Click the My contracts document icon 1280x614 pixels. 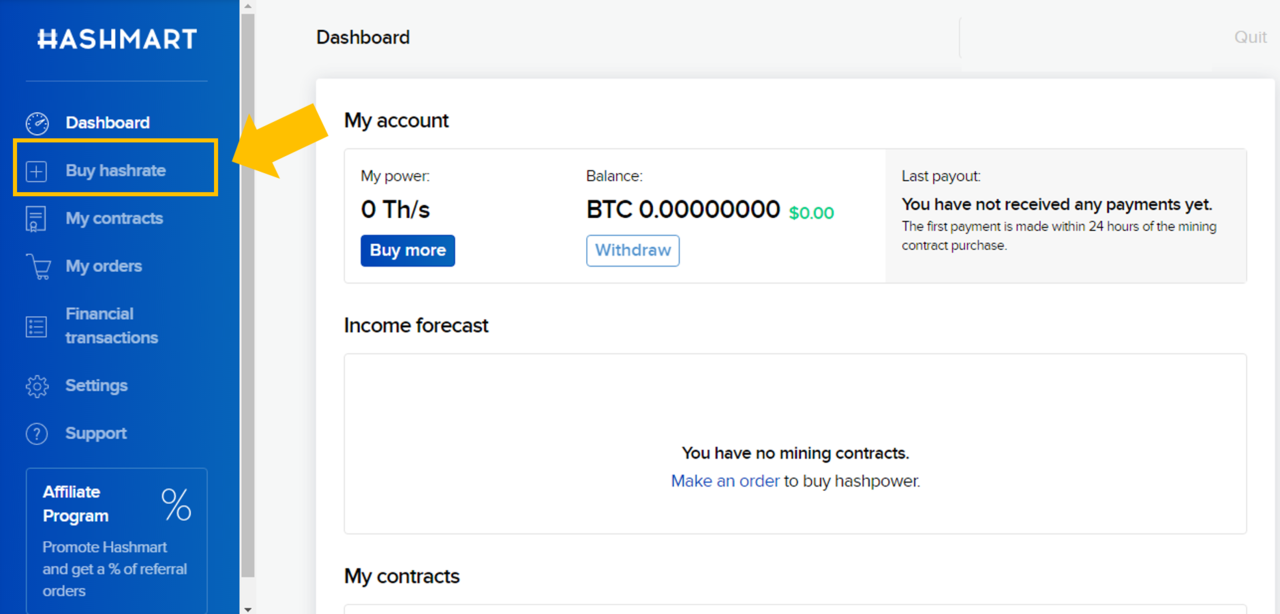(x=36, y=219)
